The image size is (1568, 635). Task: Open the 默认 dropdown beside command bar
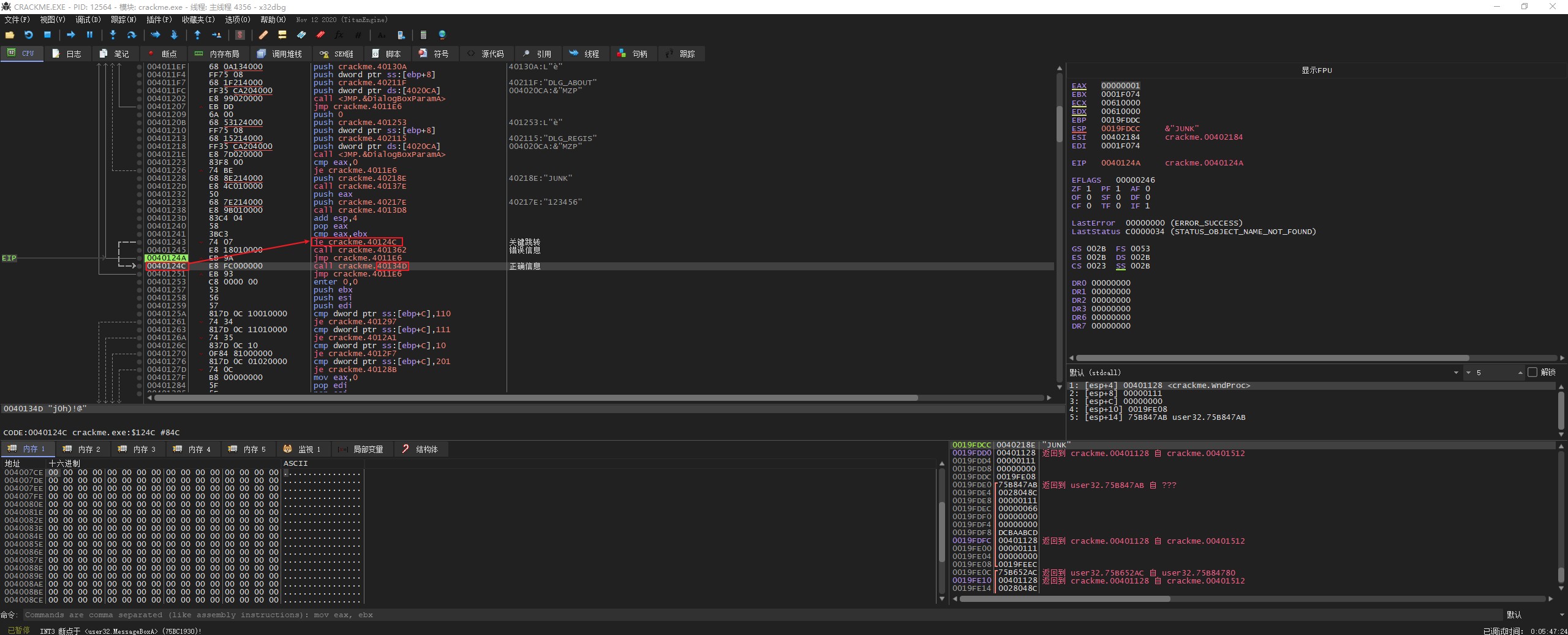[x=1562, y=615]
